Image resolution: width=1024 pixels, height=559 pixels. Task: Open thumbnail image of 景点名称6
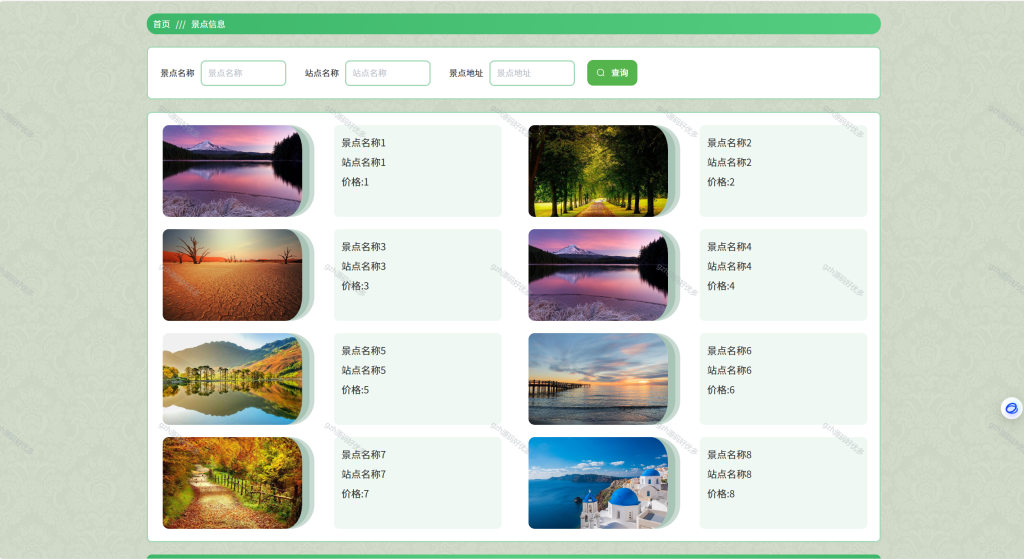[598, 379]
